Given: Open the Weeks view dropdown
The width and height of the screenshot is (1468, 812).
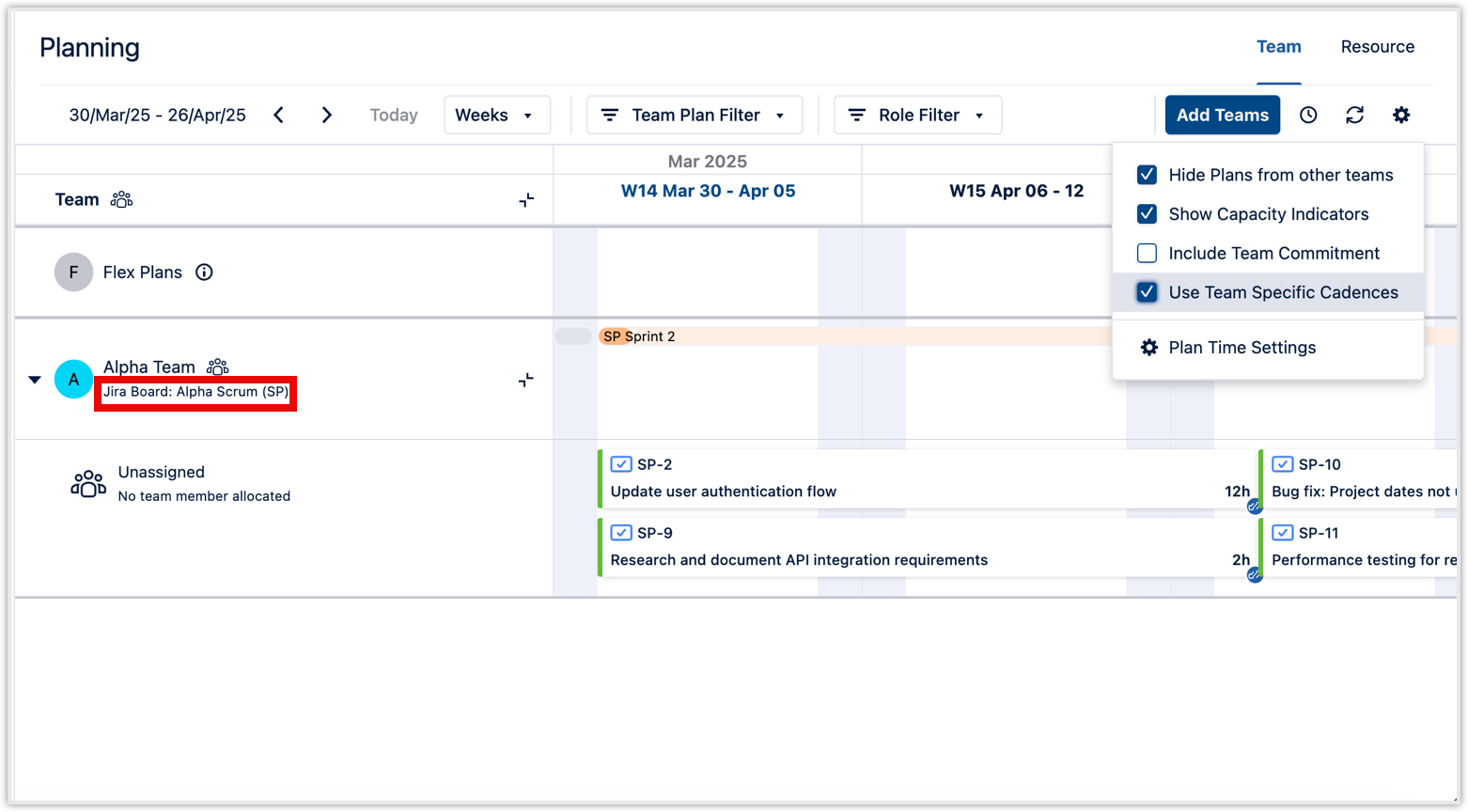Looking at the screenshot, I should click(497, 115).
